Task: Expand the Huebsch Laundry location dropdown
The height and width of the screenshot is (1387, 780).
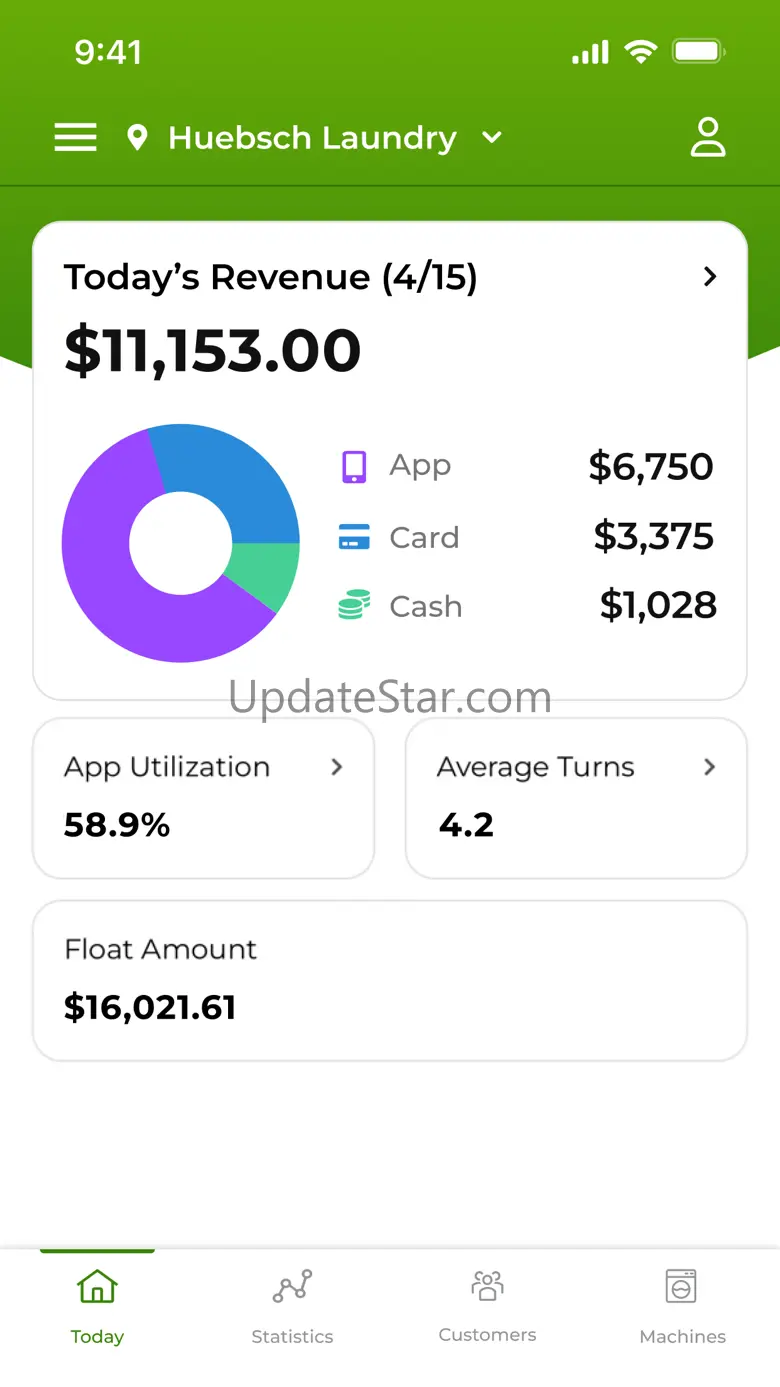Action: click(x=492, y=138)
